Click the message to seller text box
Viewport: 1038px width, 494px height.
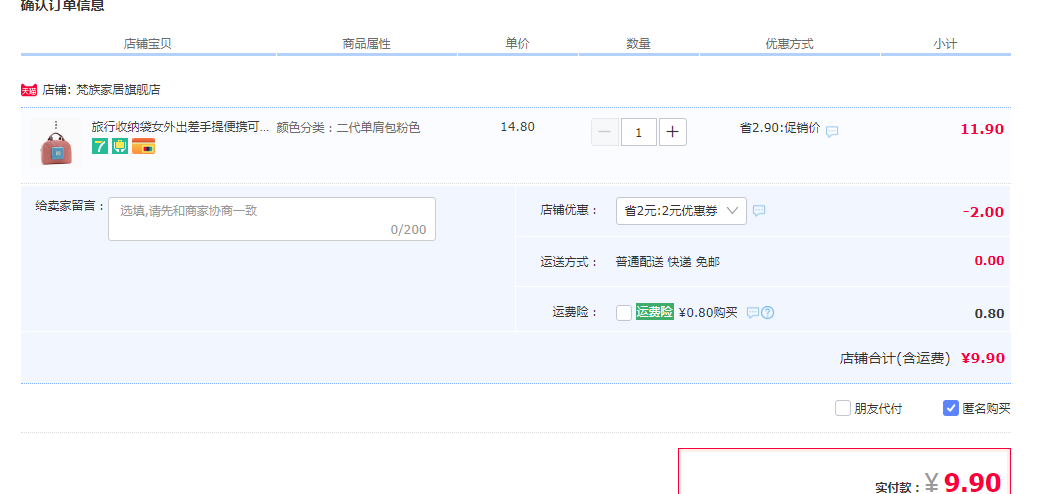pyautogui.click(x=272, y=219)
